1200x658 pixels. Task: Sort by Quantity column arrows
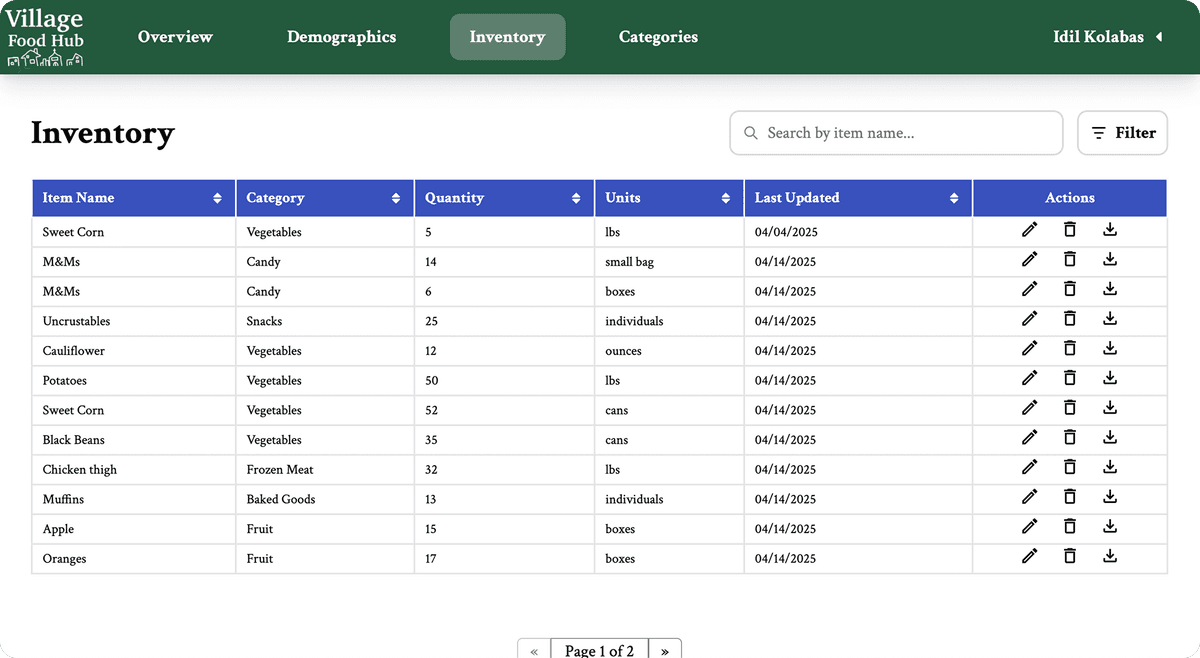[x=576, y=198]
